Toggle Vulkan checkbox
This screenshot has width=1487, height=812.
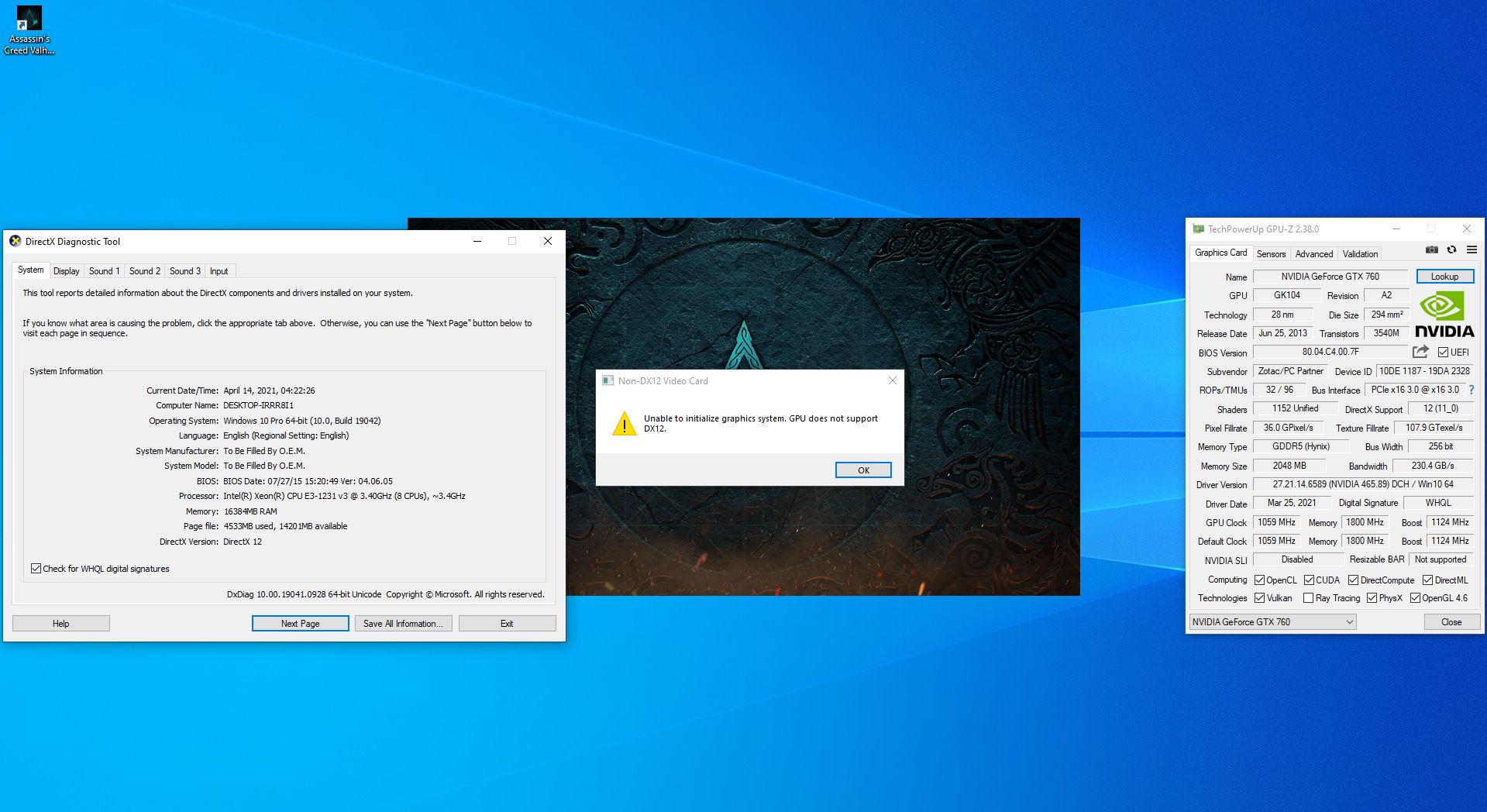(x=1259, y=597)
